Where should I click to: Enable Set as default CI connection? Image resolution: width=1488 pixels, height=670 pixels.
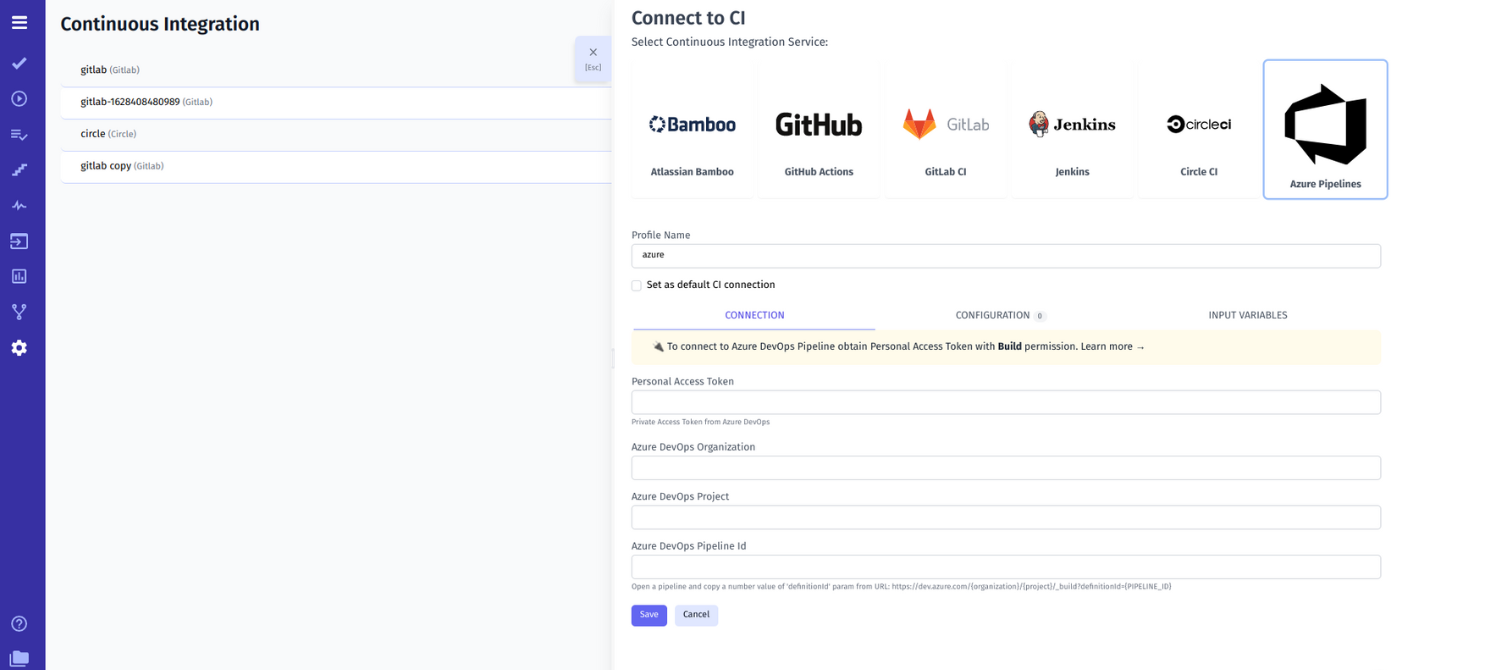point(636,285)
